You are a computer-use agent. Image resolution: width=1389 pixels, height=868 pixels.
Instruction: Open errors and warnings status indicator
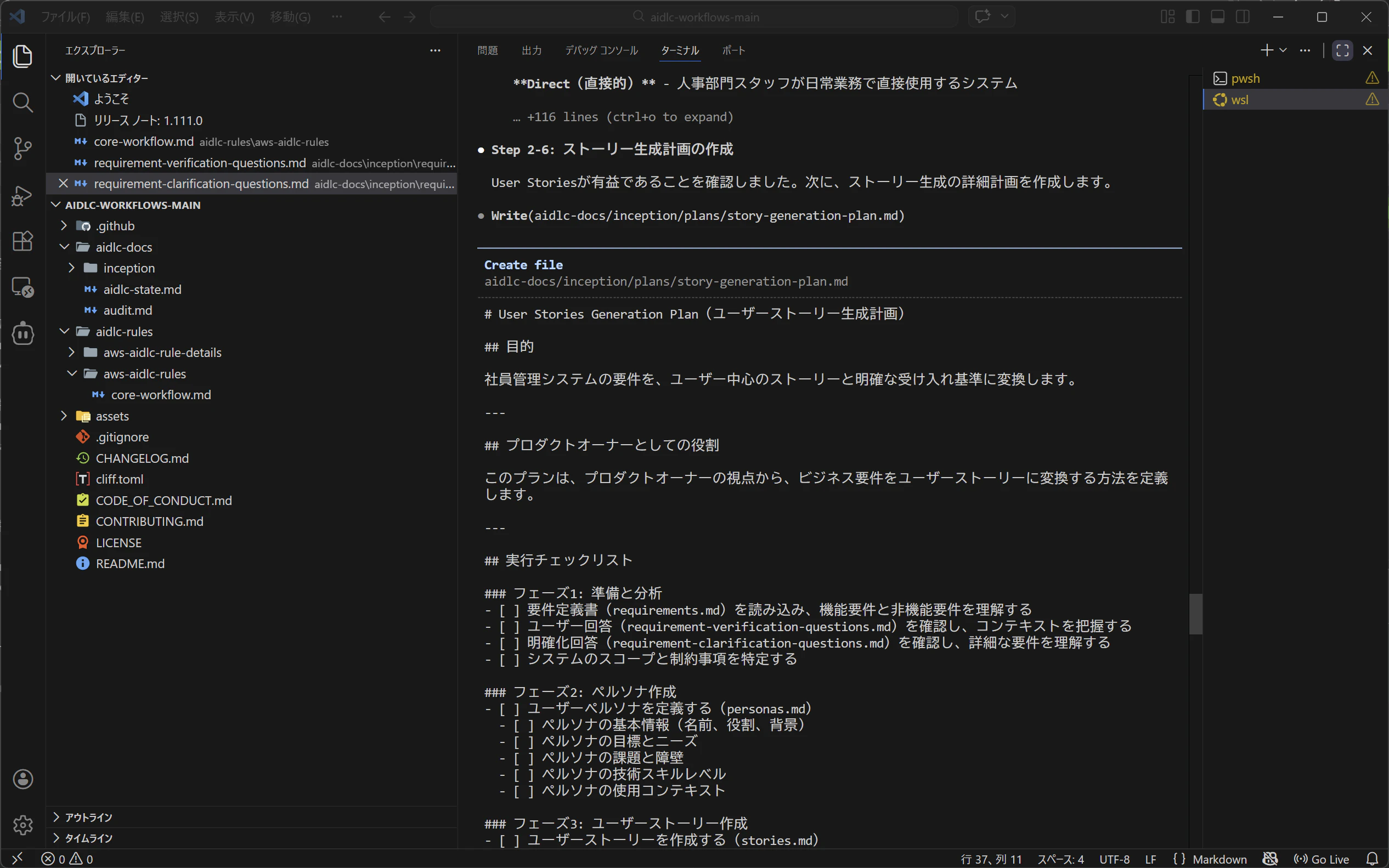click(x=67, y=859)
